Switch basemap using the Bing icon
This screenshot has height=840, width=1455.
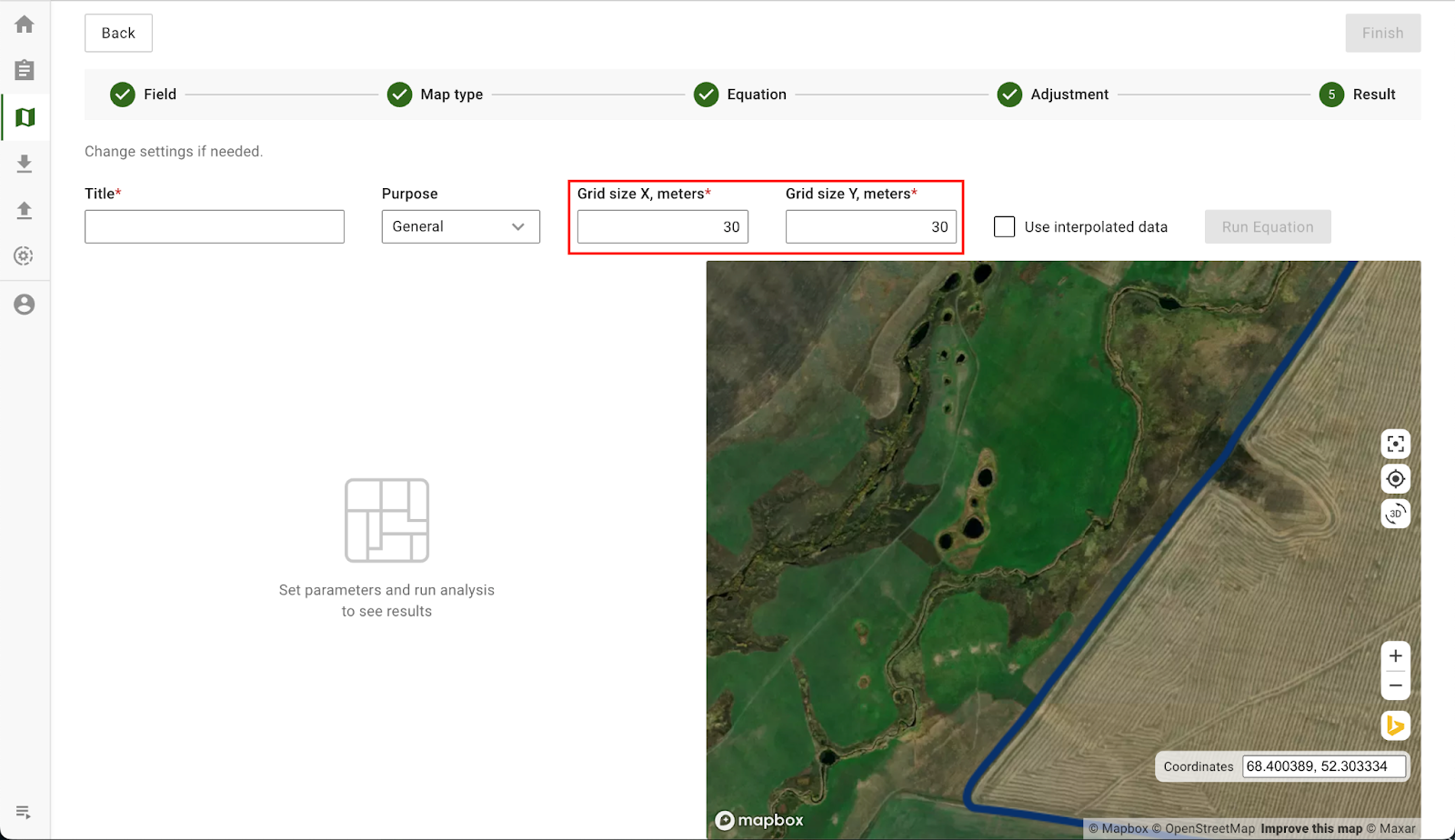pyautogui.click(x=1395, y=725)
